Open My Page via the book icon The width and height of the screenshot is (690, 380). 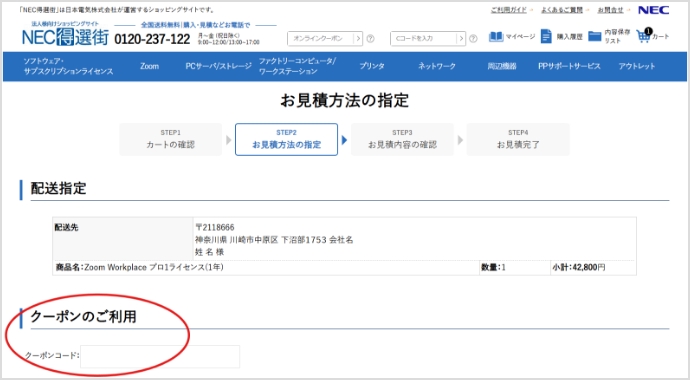[x=496, y=37]
